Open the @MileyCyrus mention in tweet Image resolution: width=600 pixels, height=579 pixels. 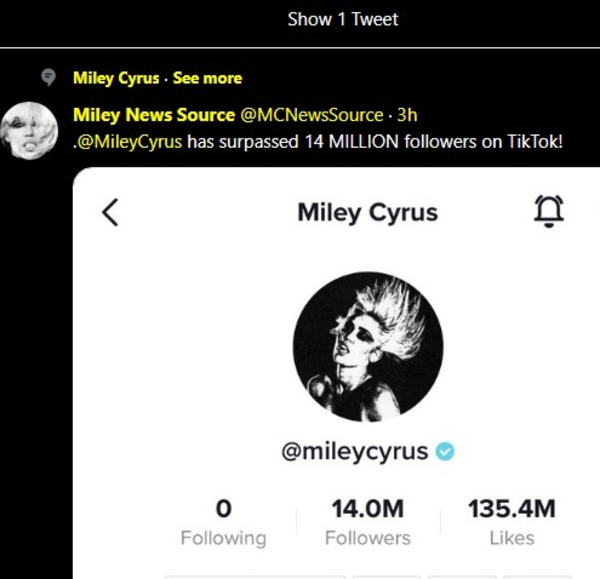(x=129, y=141)
